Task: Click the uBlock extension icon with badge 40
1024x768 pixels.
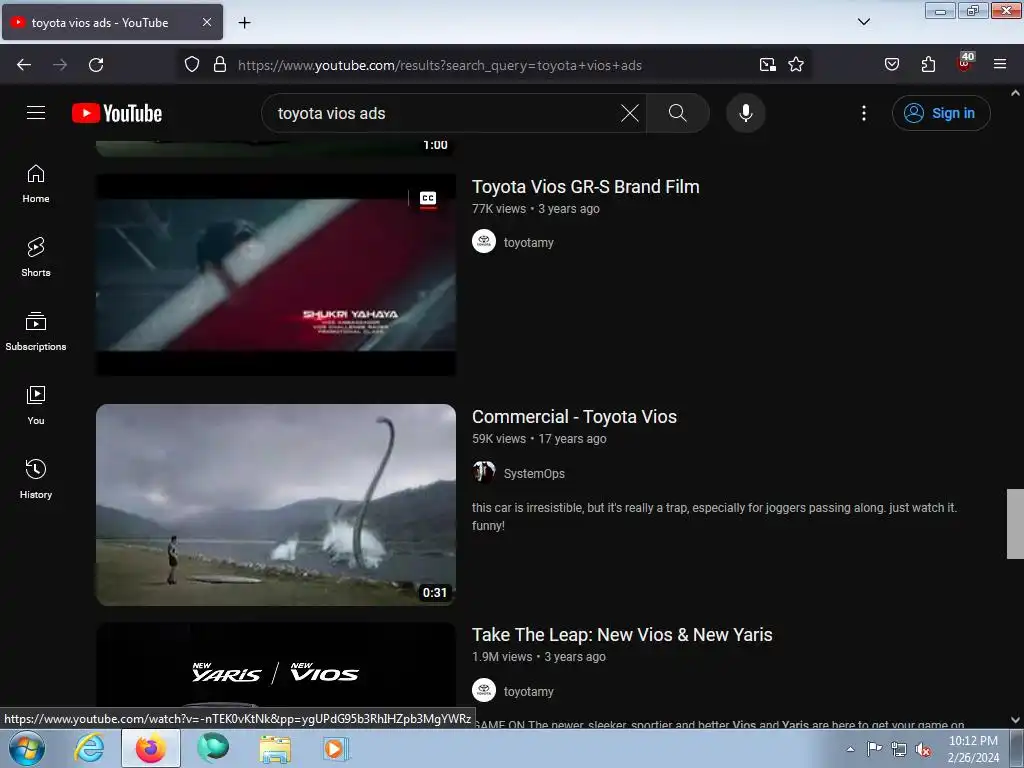Action: (x=965, y=63)
